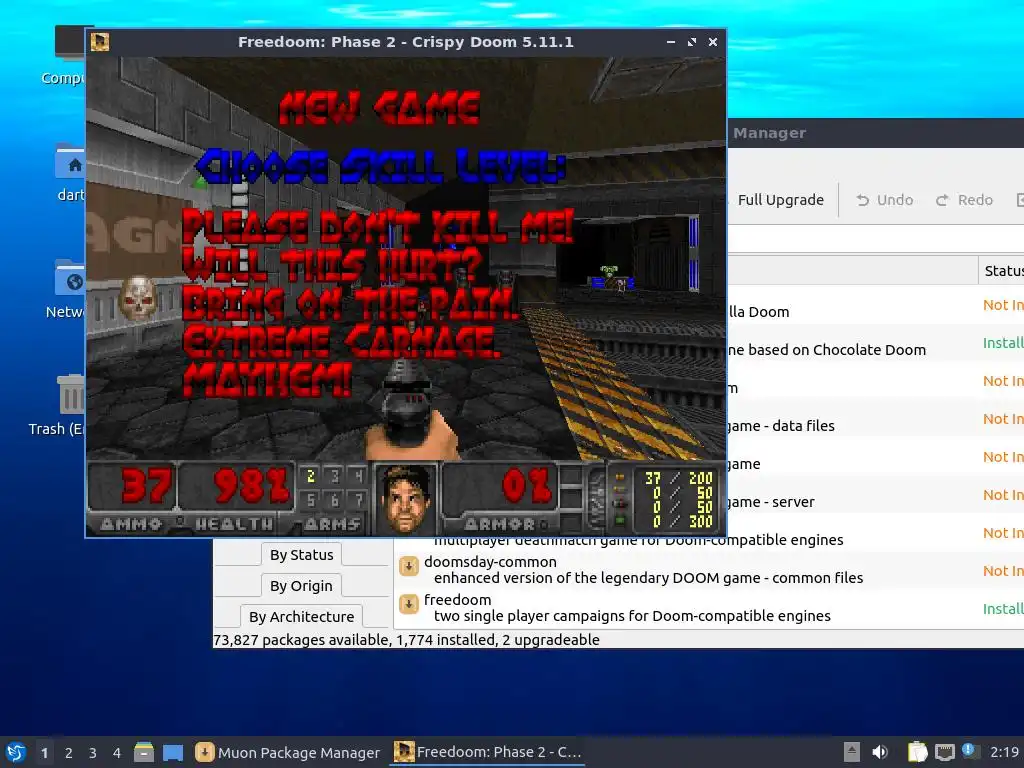Image resolution: width=1024 pixels, height=768 pixels.
Task: Switch to virtual desktop 4
Action: tap(117, 752)
